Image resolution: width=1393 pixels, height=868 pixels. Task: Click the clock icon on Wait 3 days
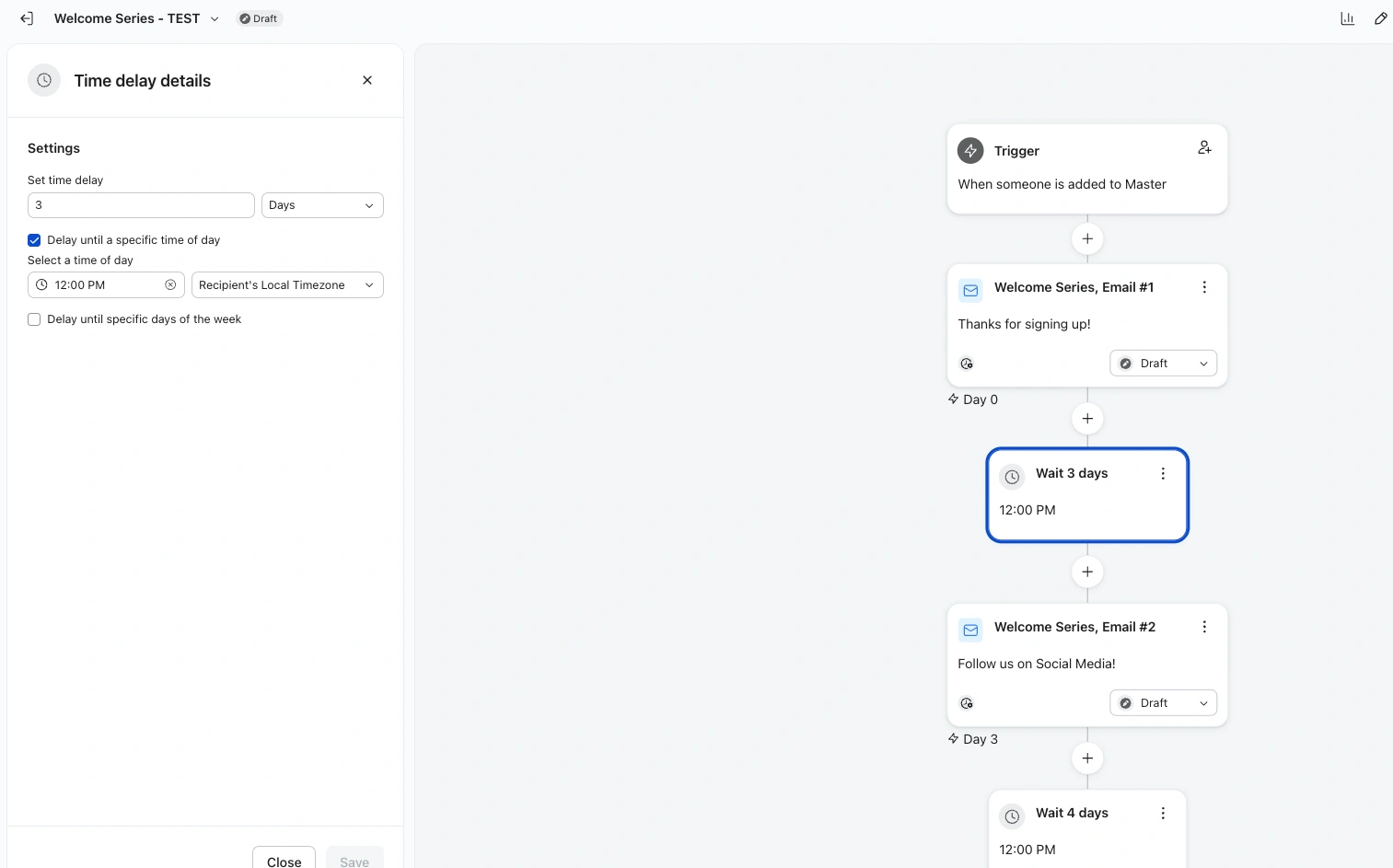pos(1012,477)
